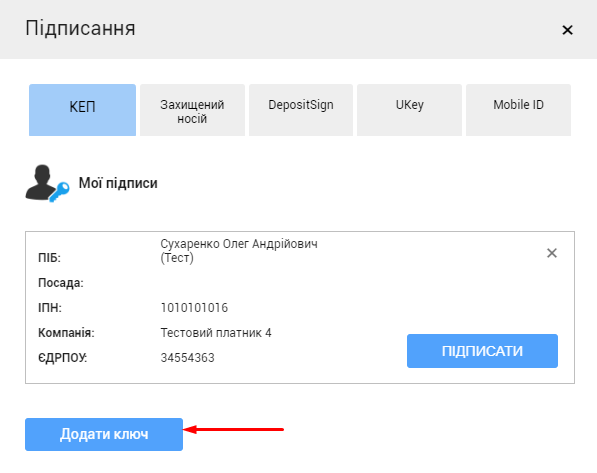
Task: Select the name Сухаренко Олег Андрійович
Action: point(239,244)
